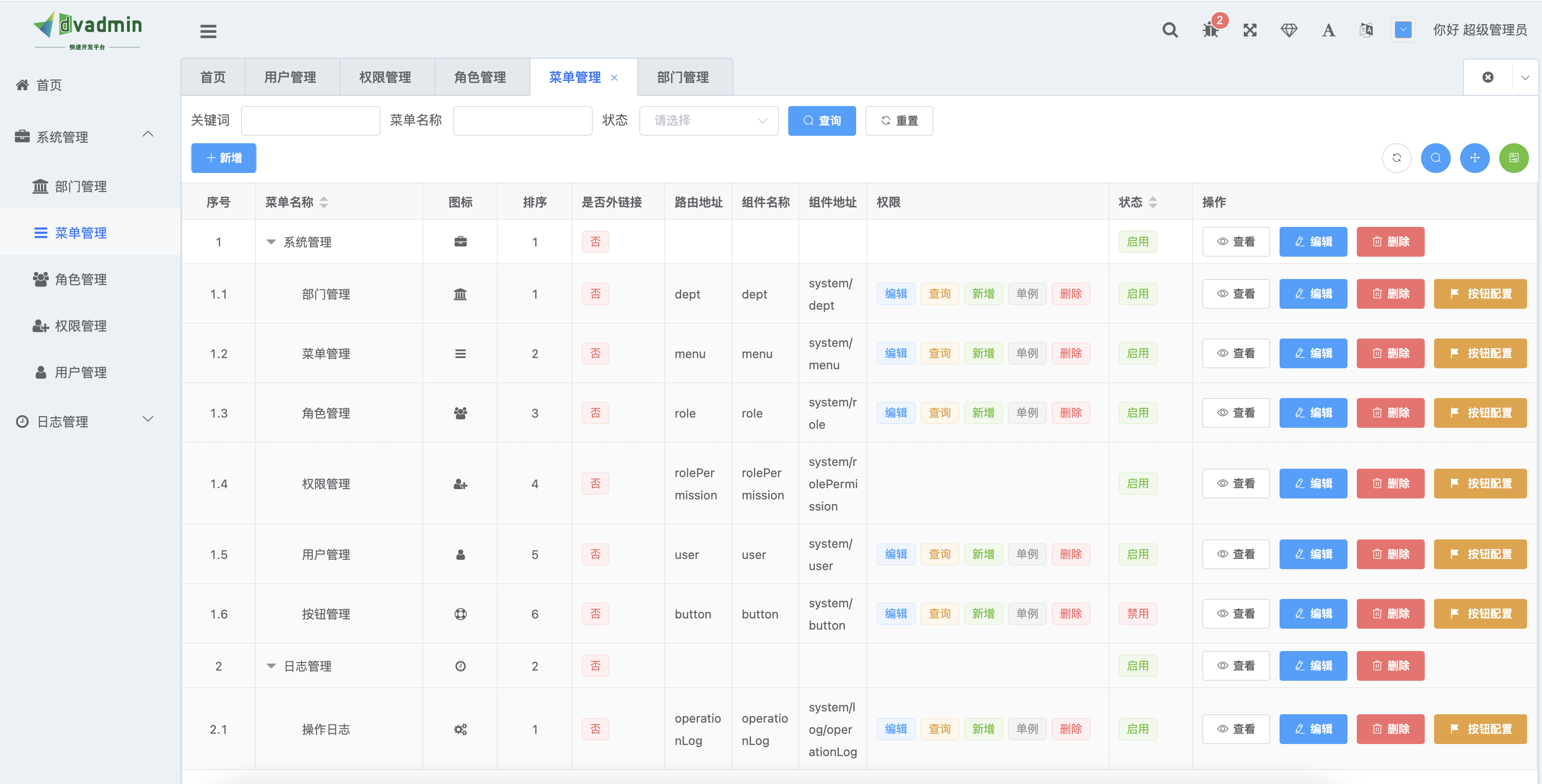Image resolution: width=1542 pixels, height=784 pixels.
Task: Switch to the 首页 tab
Action: point(213,77)
